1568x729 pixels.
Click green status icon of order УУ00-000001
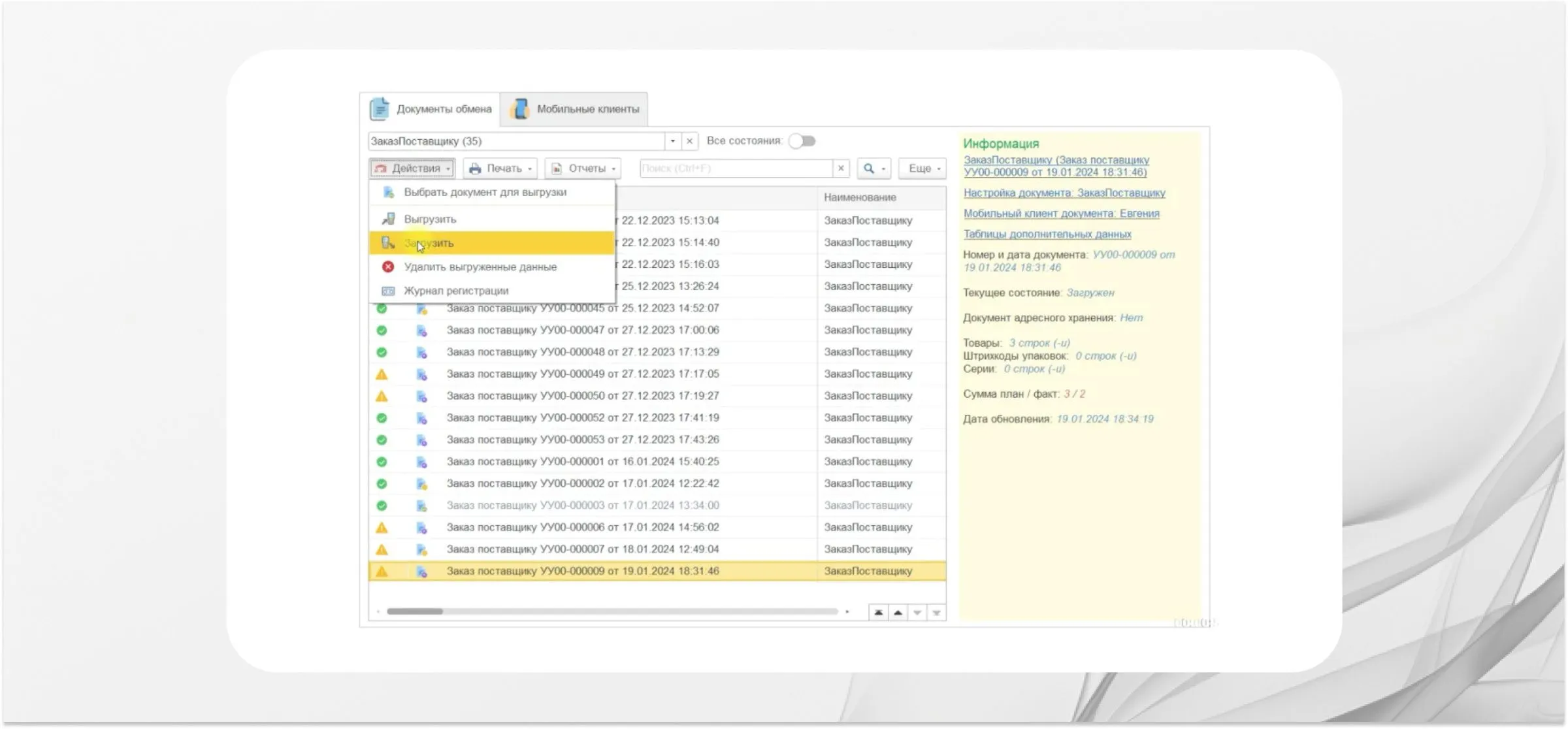(x=382, y=462)
